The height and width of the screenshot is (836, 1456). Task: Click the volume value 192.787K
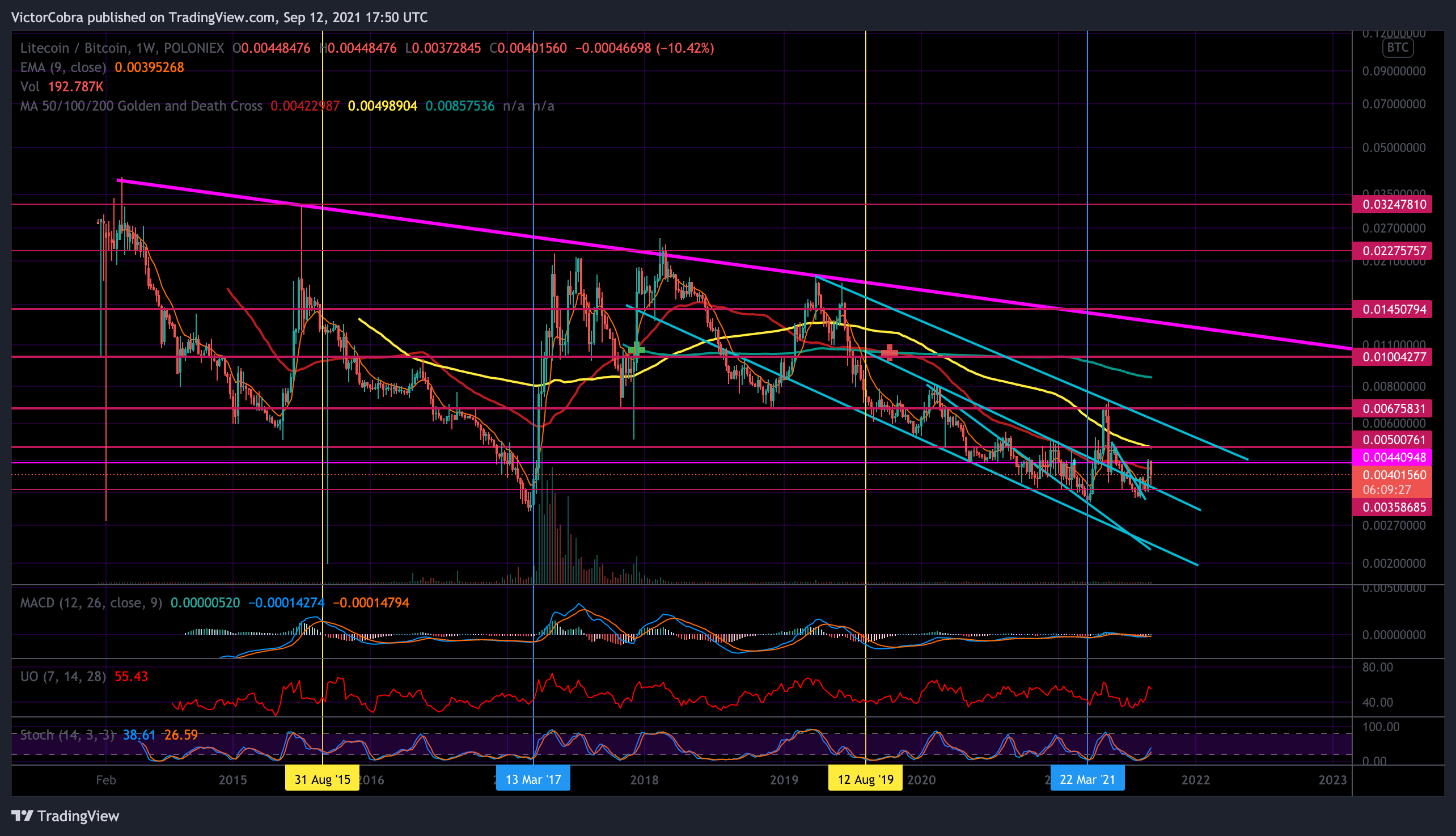click(x=76, y=87)
